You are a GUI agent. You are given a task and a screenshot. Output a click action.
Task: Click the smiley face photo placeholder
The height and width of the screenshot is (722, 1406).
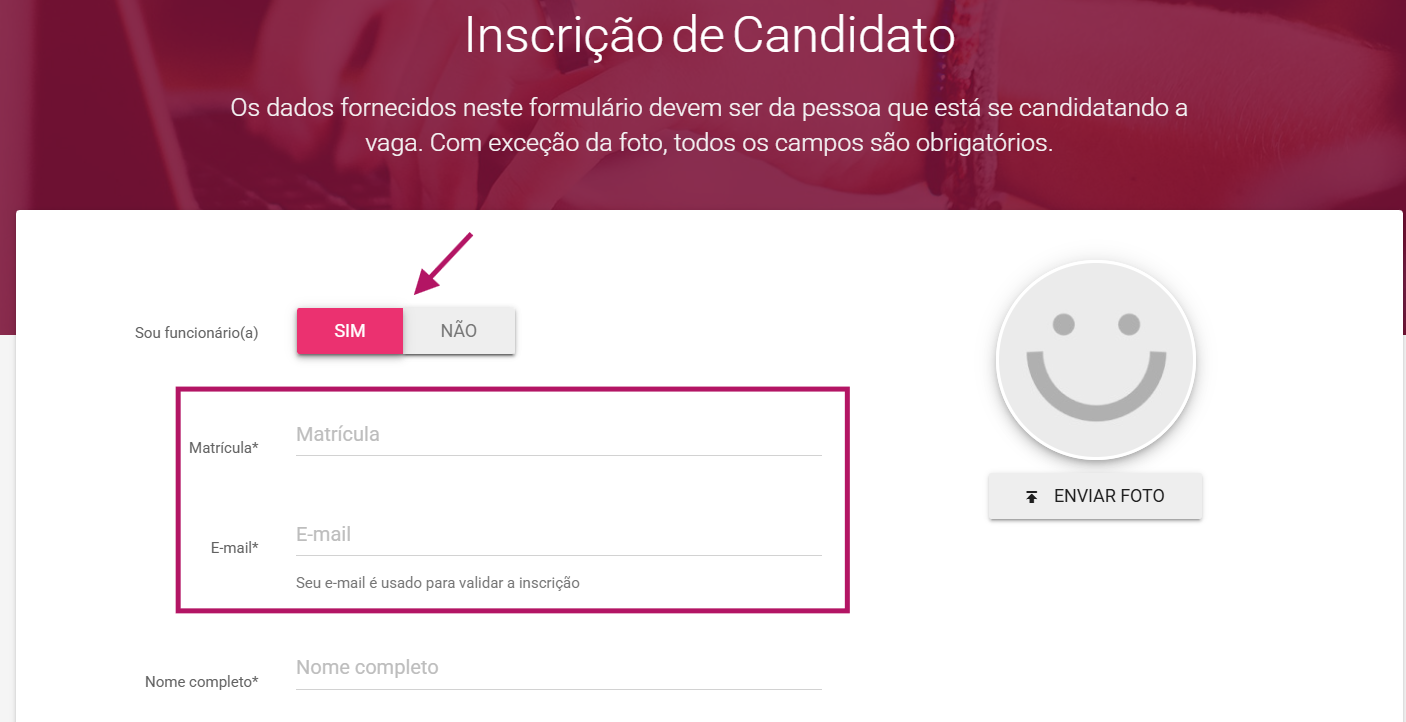pyautogui.click(x=1096, y=361)
